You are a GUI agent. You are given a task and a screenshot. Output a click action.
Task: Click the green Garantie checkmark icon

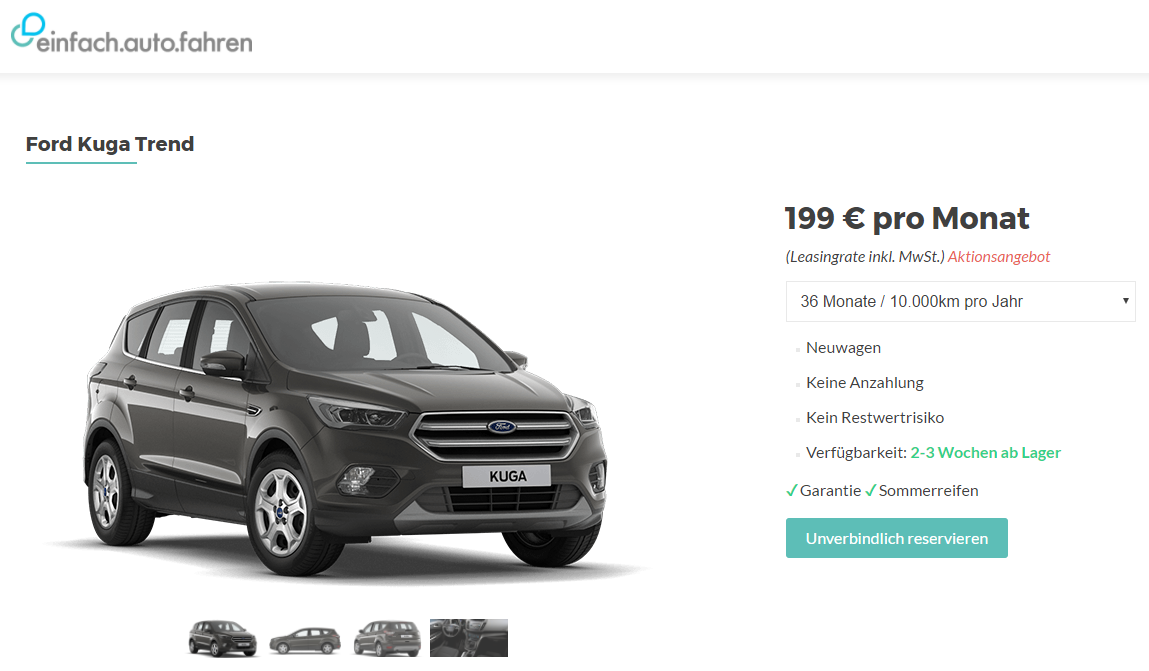[791, 491]
